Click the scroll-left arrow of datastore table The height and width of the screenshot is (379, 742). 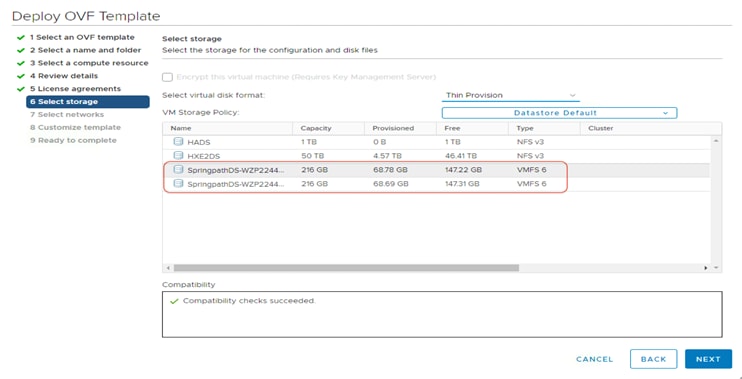tap(168, 268)
